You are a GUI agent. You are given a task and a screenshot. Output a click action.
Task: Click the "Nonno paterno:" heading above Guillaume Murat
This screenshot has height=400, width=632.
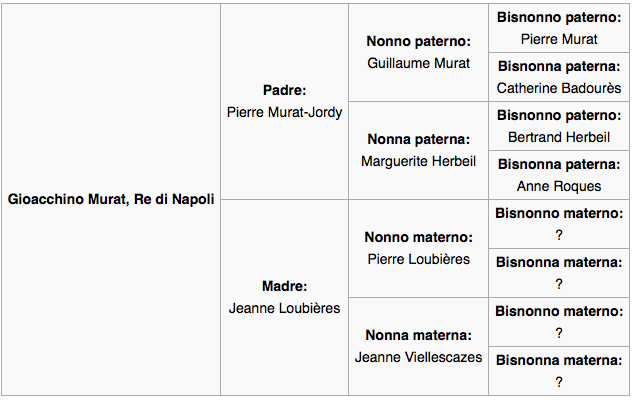point(418,41)
